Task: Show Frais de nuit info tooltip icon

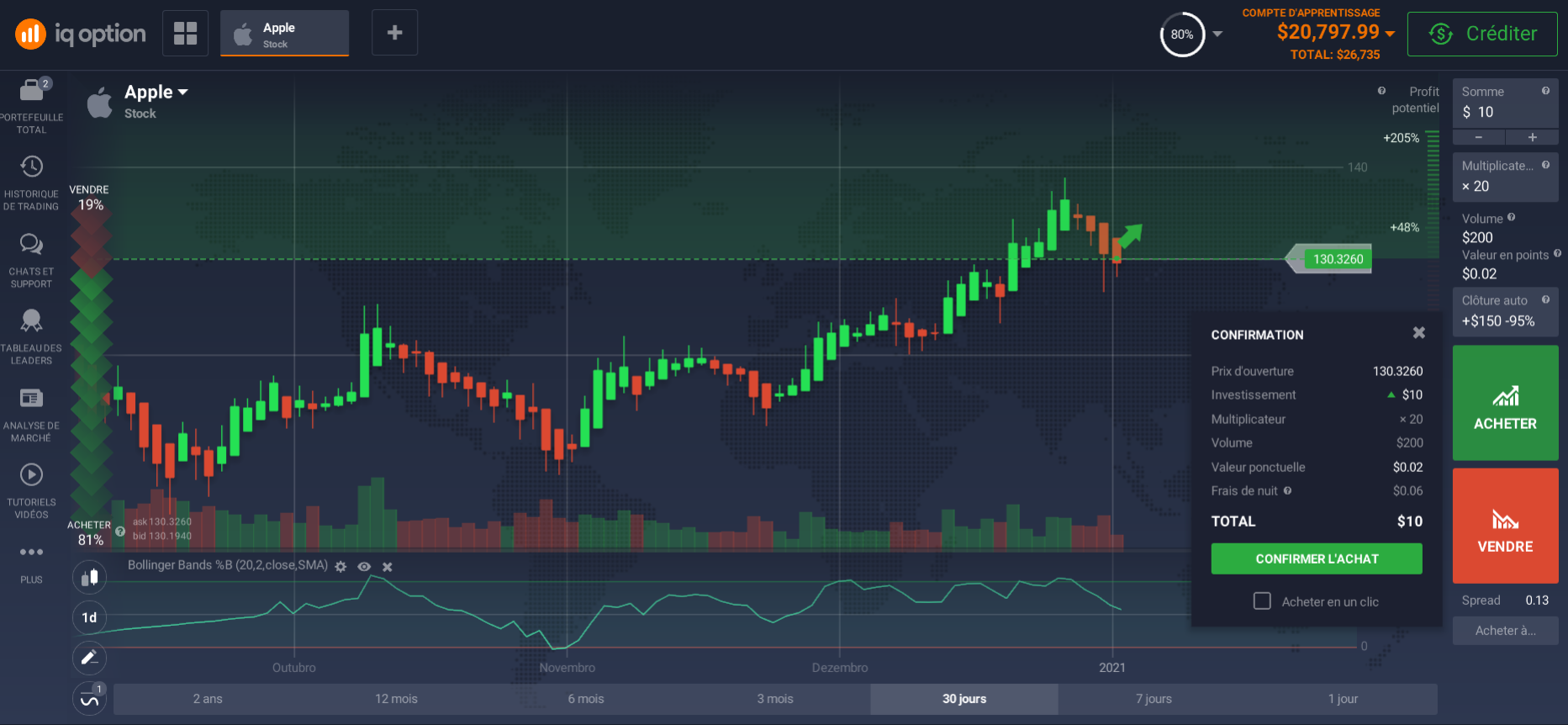Action: [x=1287, y=491]
